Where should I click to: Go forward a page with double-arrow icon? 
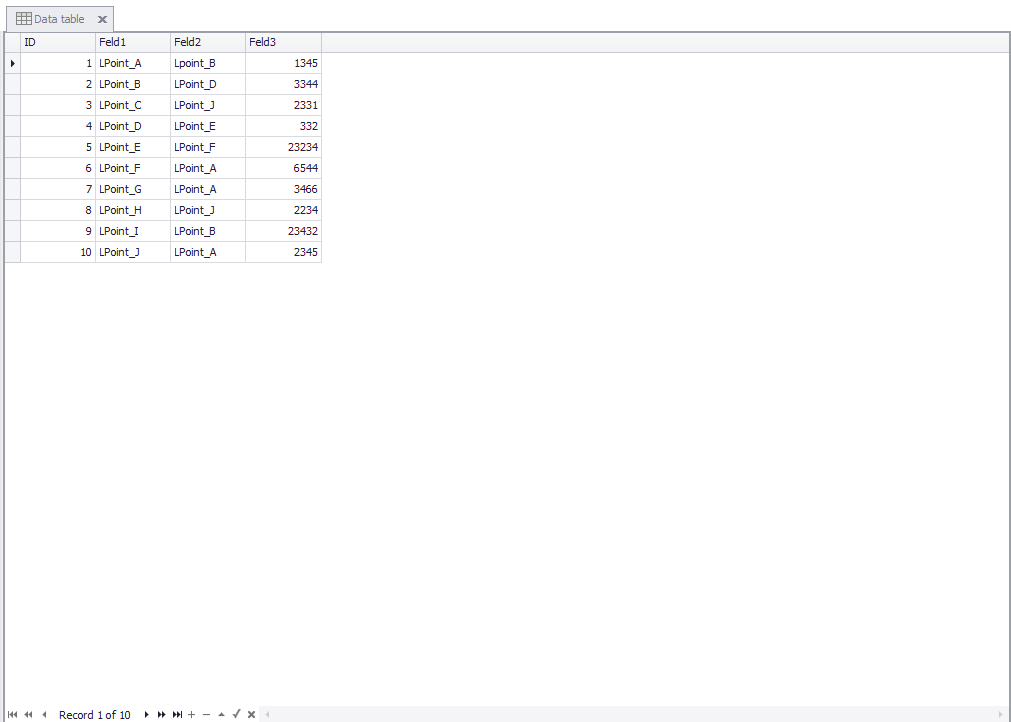(x=161, y=715)
